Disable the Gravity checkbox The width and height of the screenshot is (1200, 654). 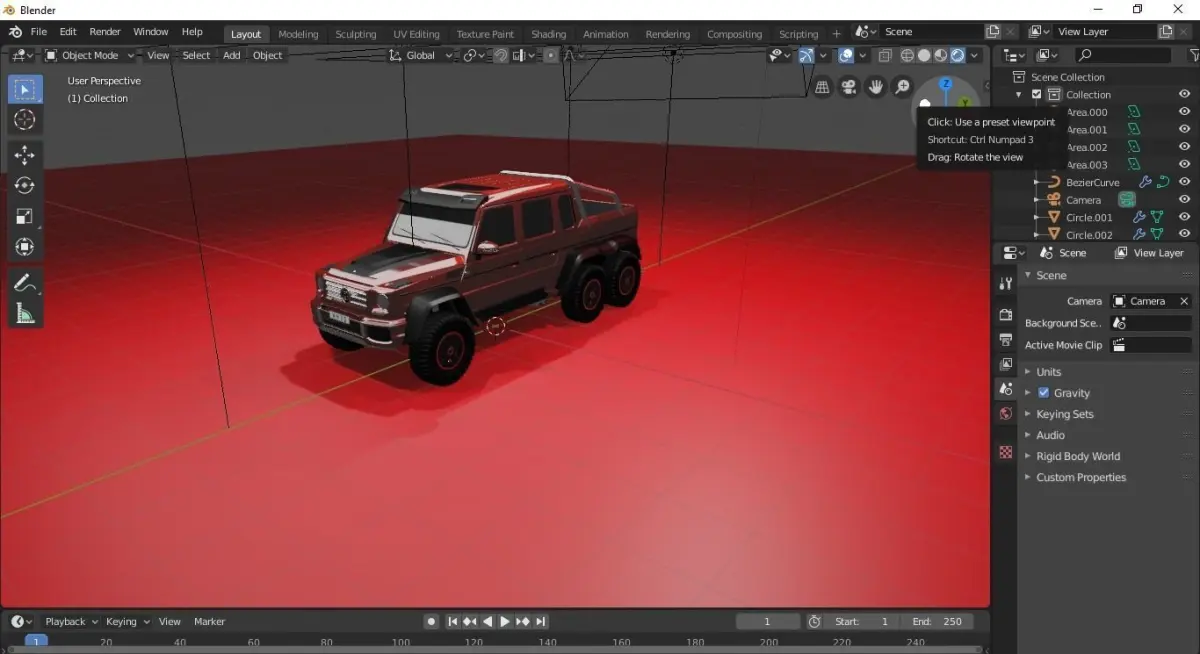pyautogui.click(x=1044, y=393)
